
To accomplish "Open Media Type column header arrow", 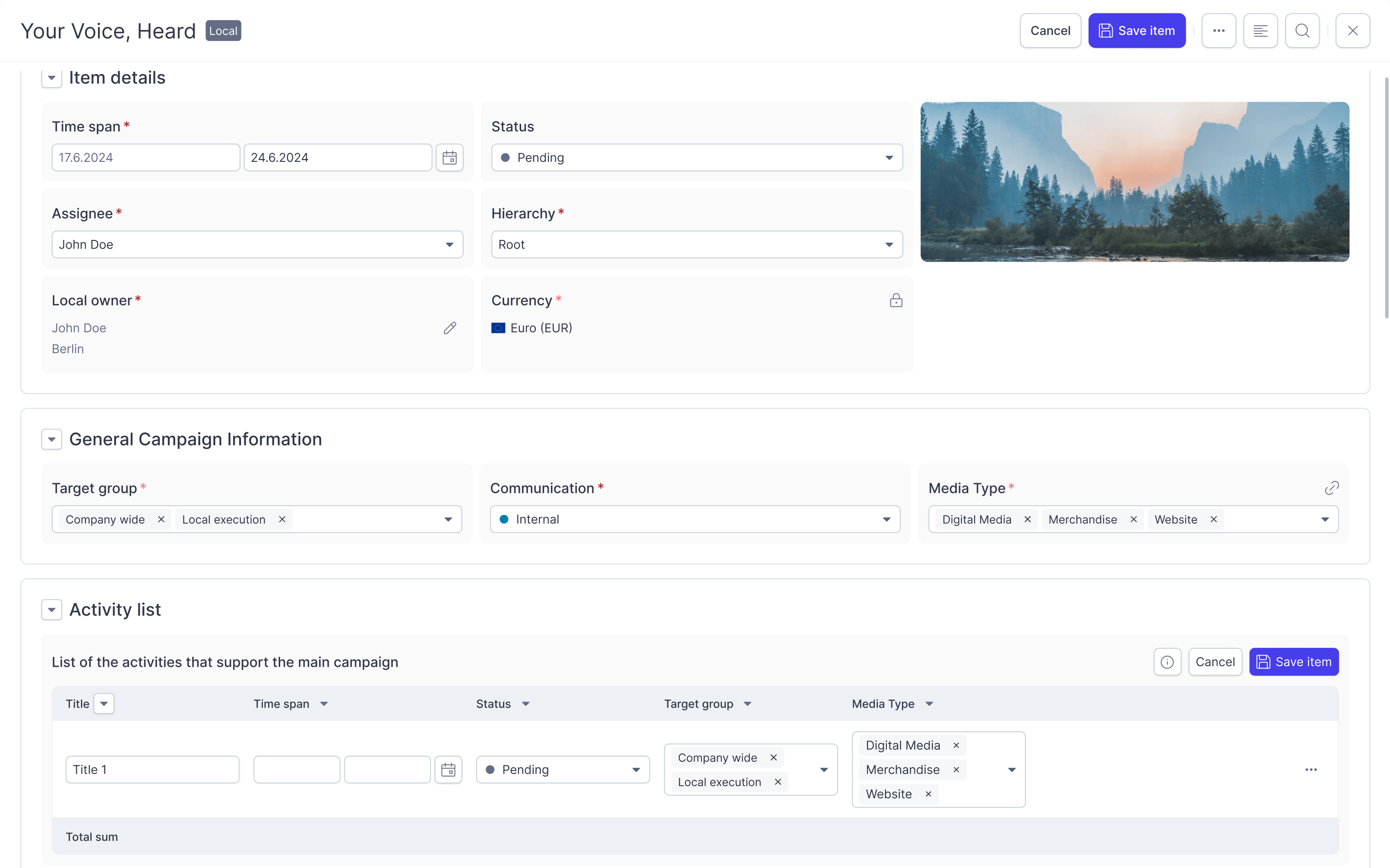I will click(x=929, y=704).
